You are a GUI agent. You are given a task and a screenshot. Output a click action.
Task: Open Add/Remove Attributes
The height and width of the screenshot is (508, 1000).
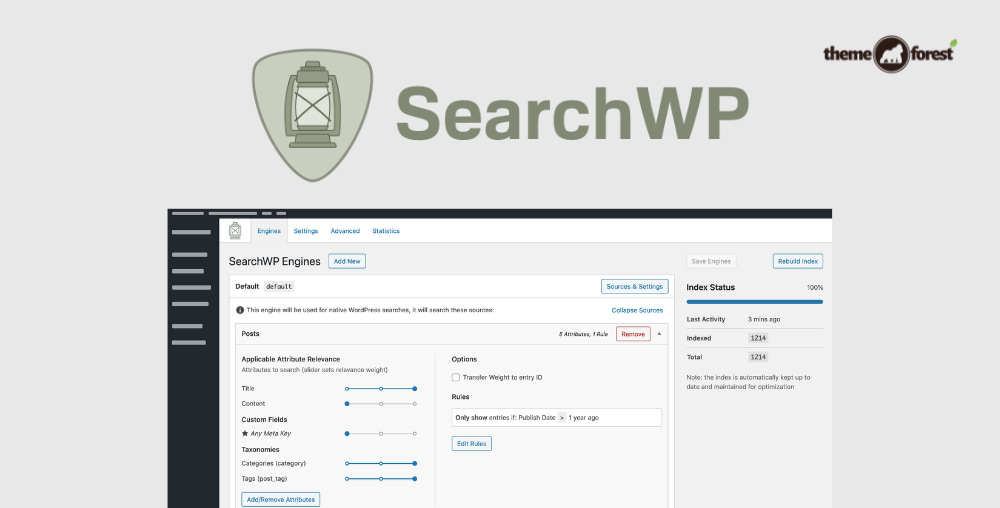coord(280,499)
